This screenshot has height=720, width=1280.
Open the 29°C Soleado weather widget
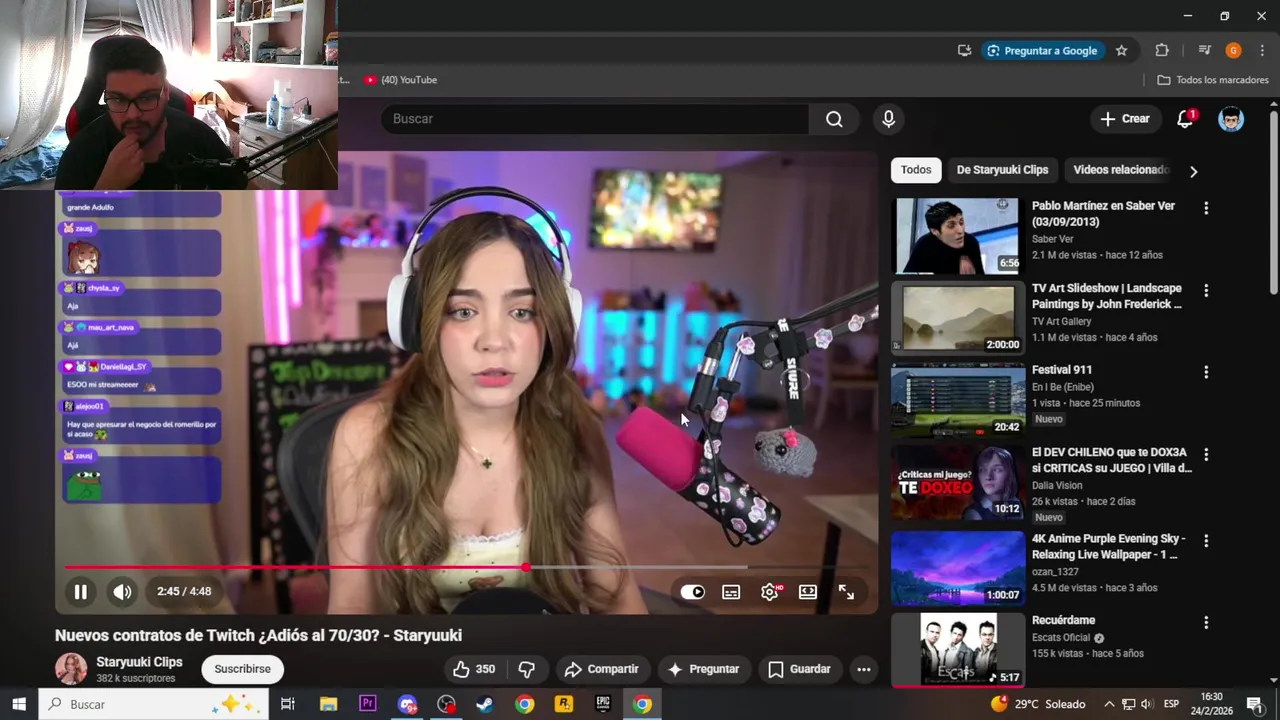[1038, 704]
